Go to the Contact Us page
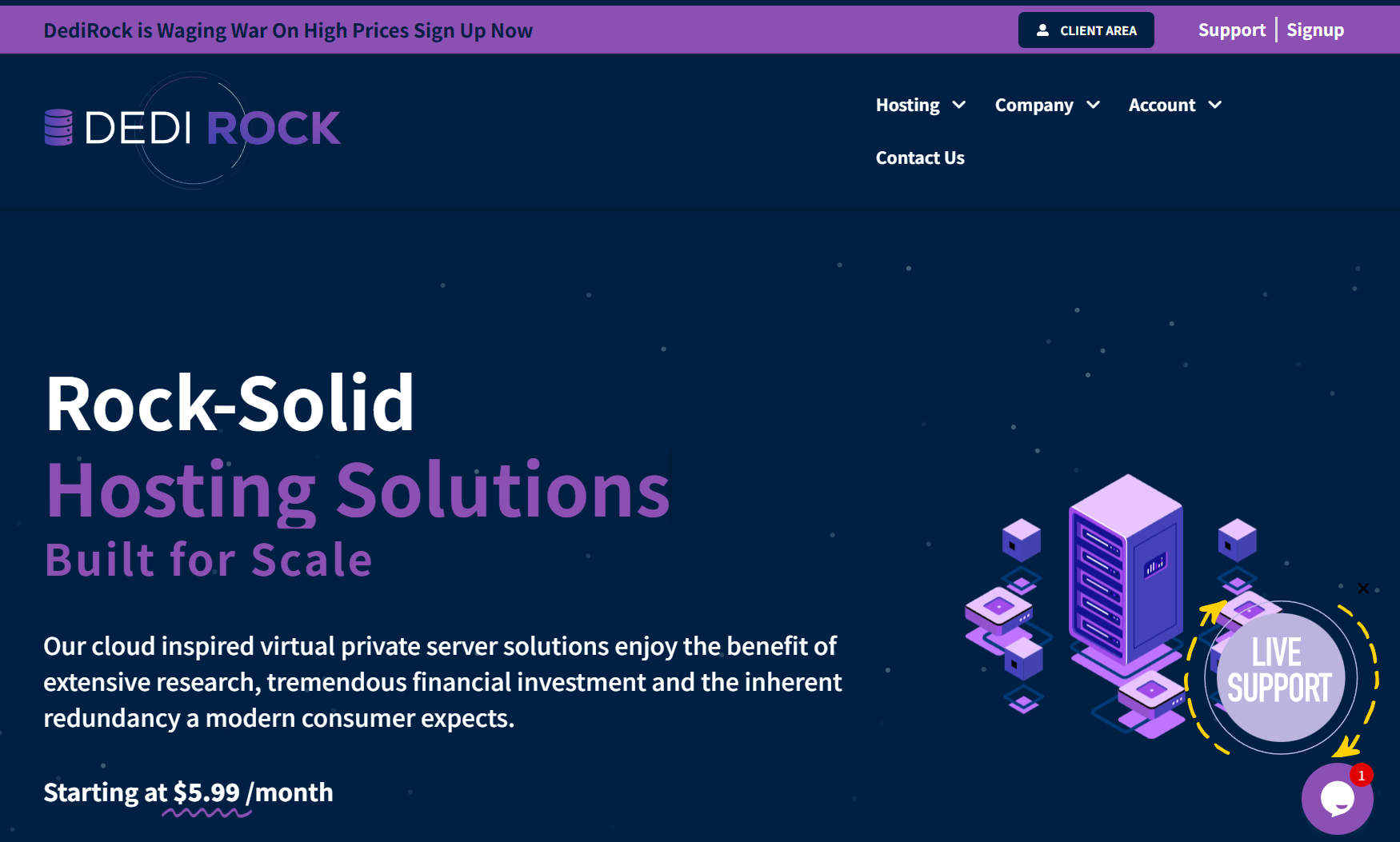This screenshot has height=842, width=1400. tap(920, 158)
